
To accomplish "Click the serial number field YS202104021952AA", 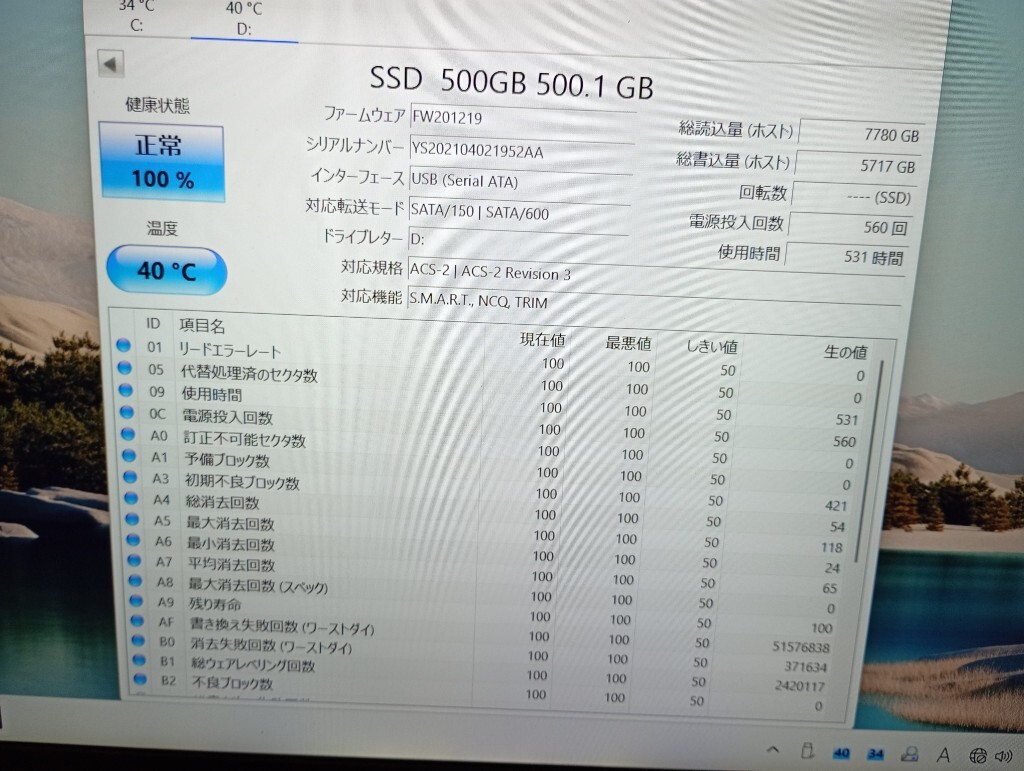I will 521,151.
